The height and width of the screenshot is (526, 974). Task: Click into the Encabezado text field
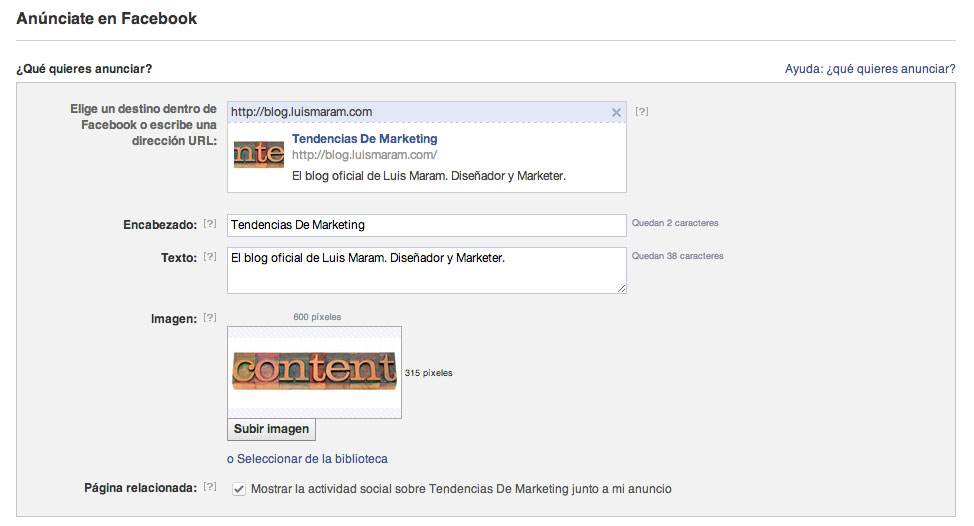click(x=426, y=225)
